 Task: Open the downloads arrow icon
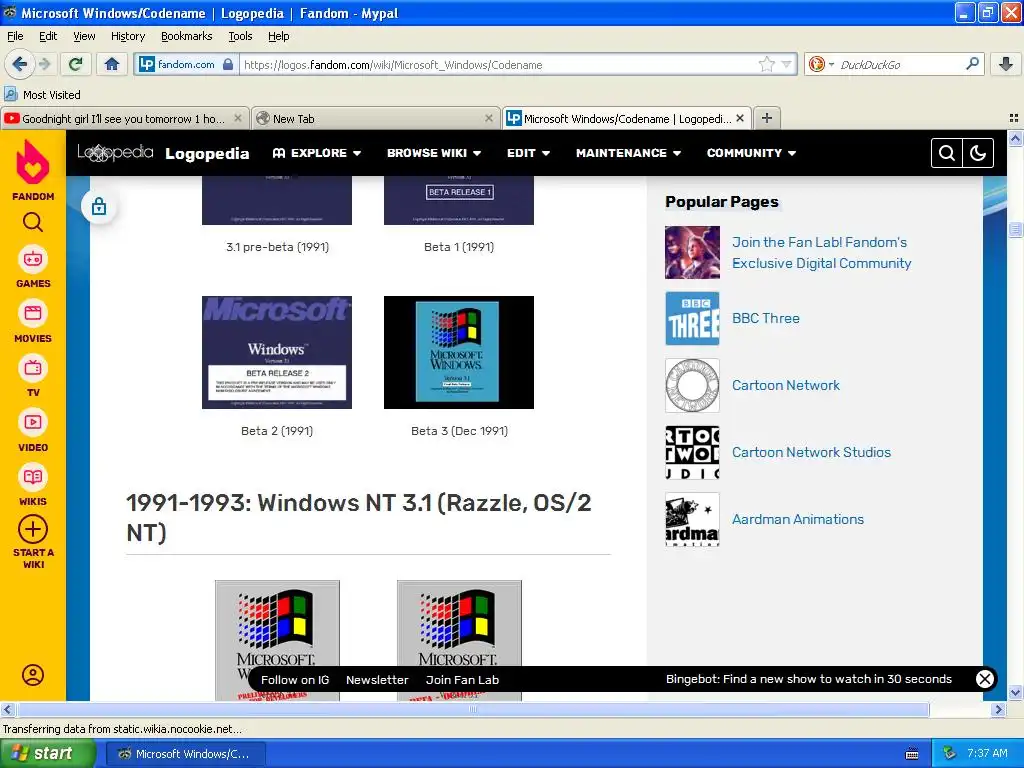[1006, 64]
